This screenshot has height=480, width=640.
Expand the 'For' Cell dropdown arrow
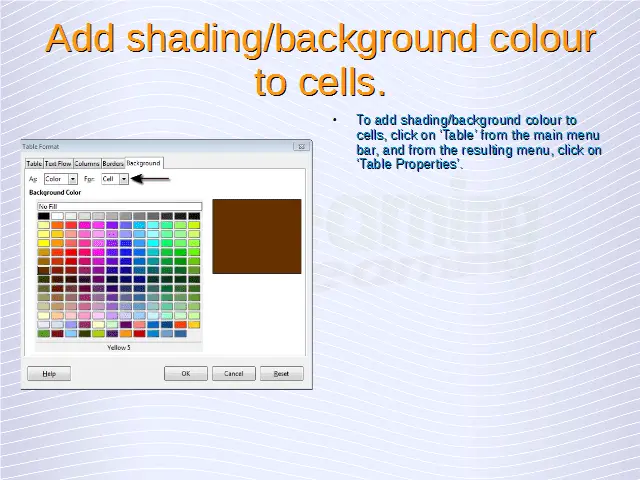pyautogui.click(x=124, y=179)
